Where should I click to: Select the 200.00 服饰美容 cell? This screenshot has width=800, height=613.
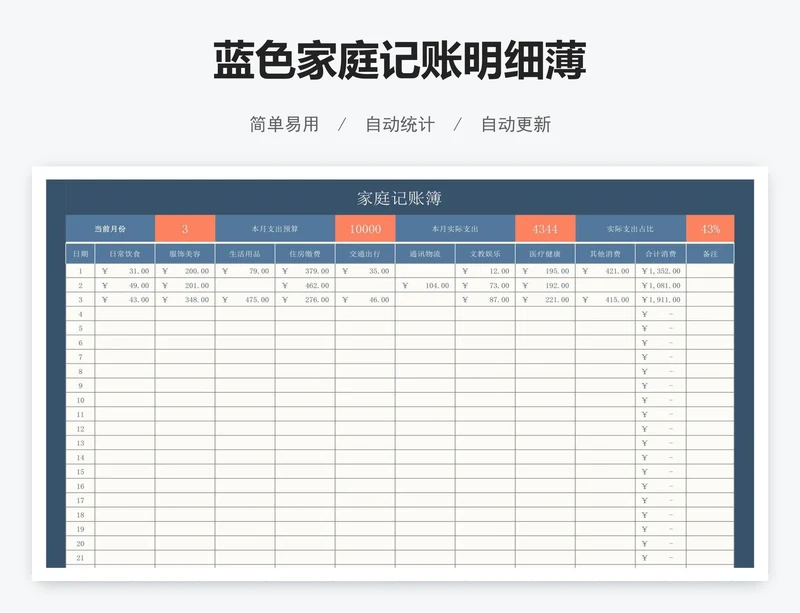point(185,271)
